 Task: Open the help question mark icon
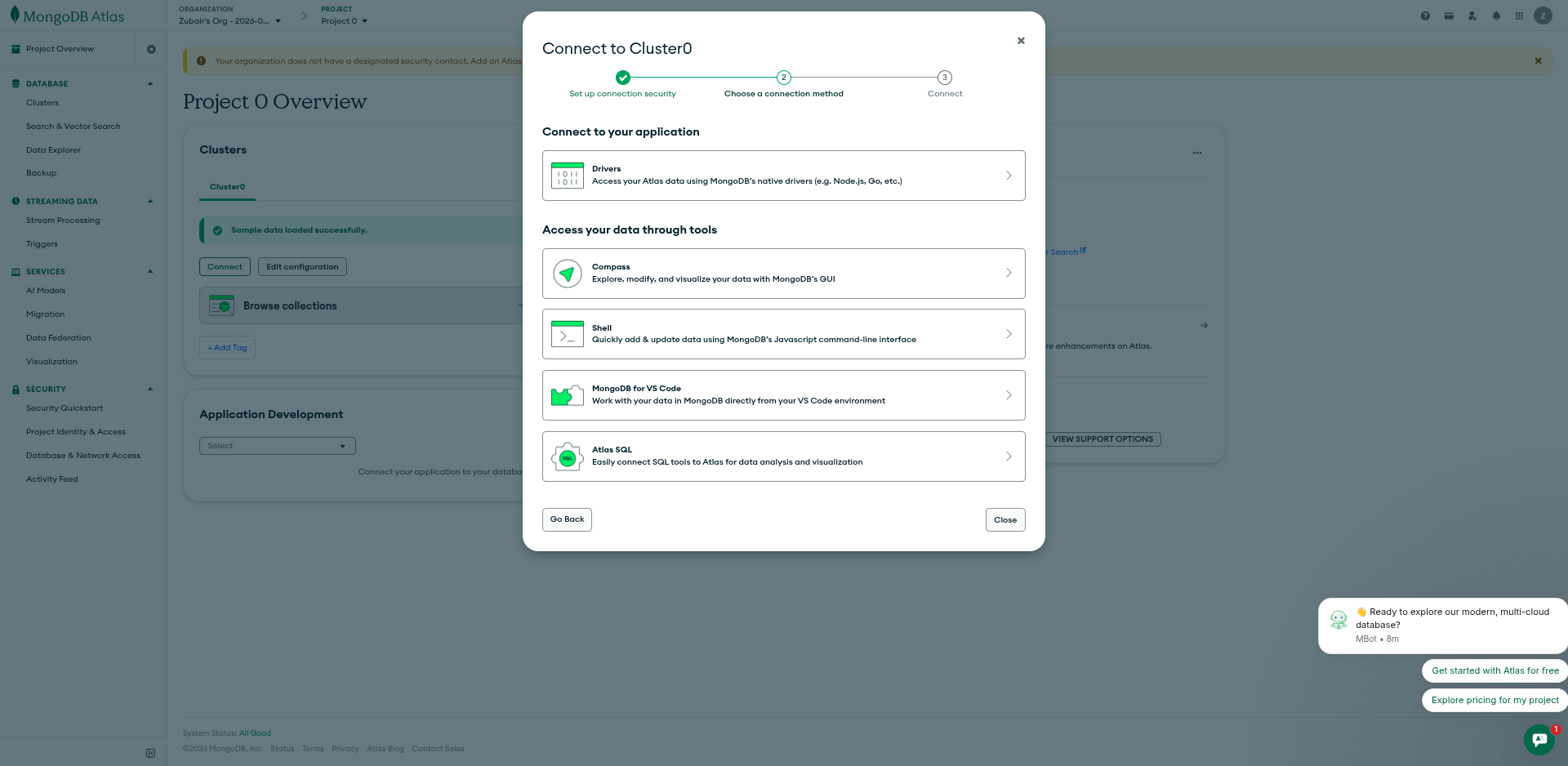(1425, 16)
